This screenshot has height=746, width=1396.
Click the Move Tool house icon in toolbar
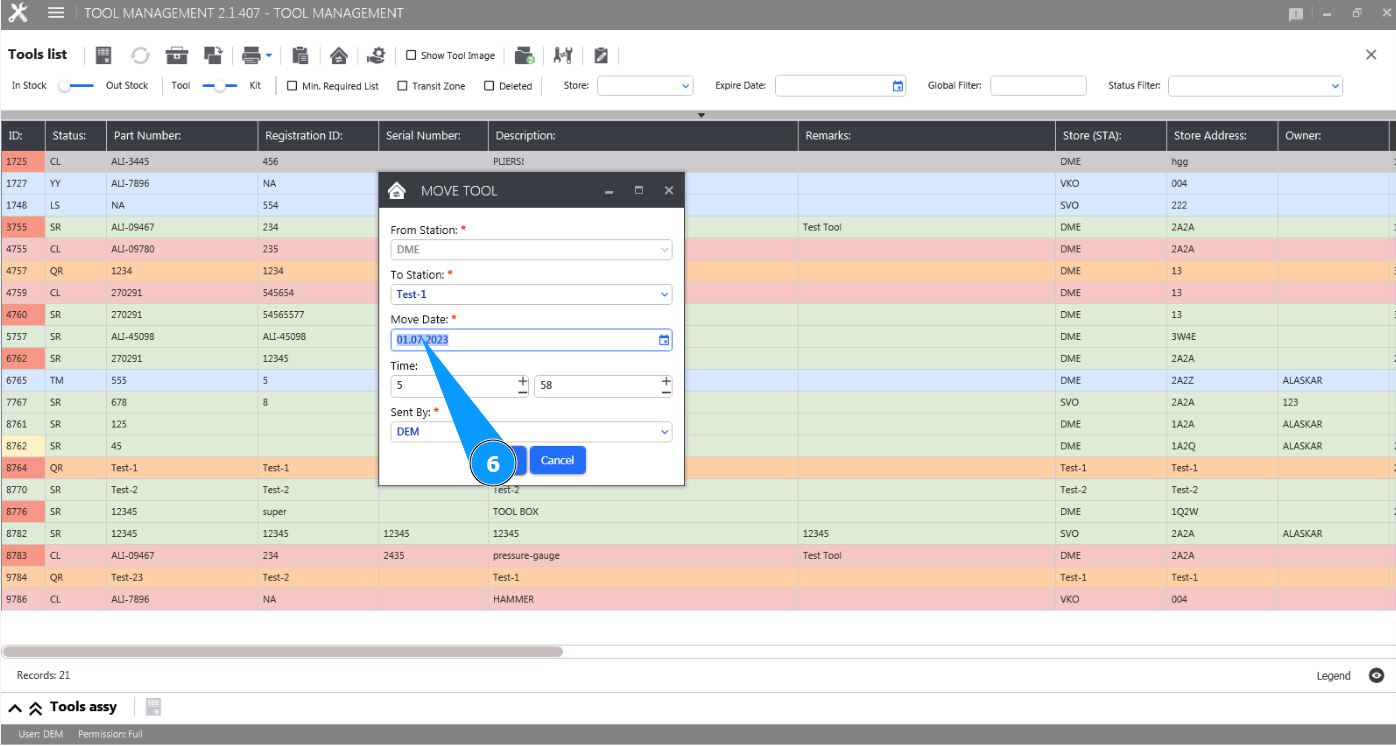click(x=339, y=55)
